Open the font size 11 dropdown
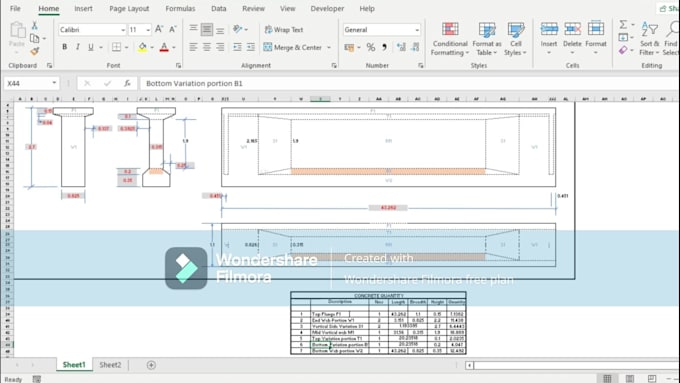Image resolution: width=680 pixels, height=383 pixels. tap(148, 30)
